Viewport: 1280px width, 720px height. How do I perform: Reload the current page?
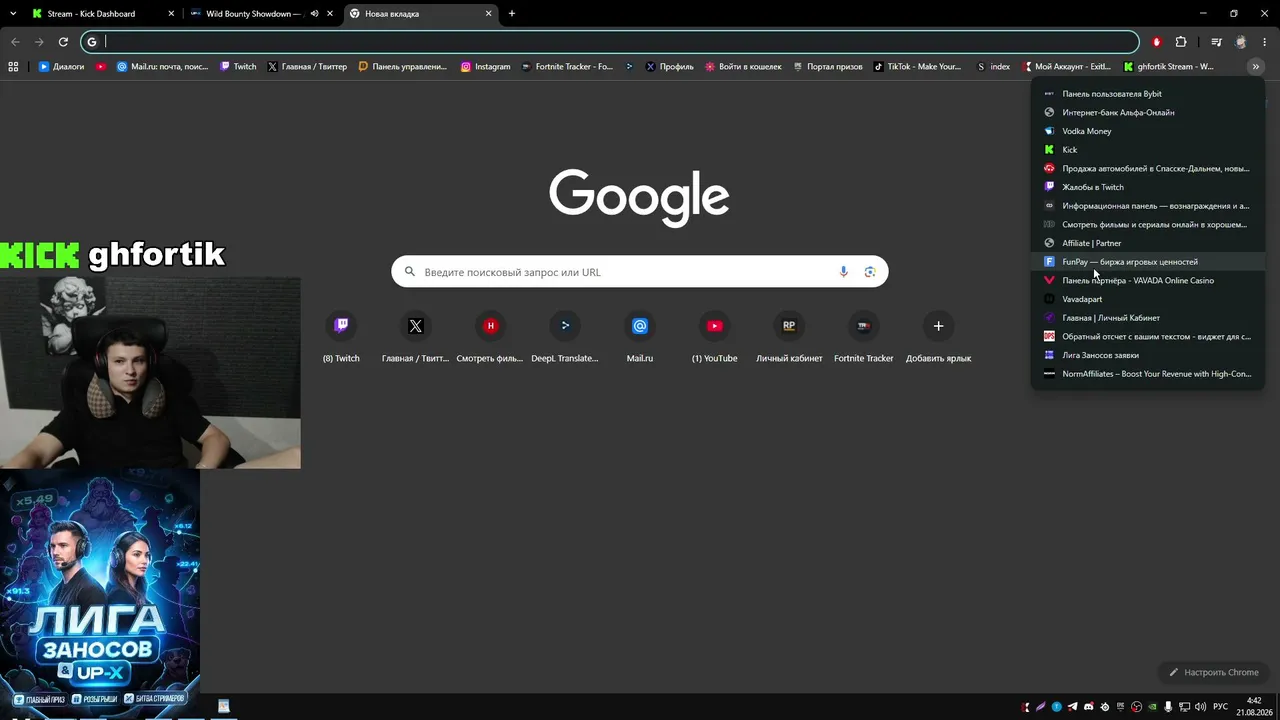point(63,42)
